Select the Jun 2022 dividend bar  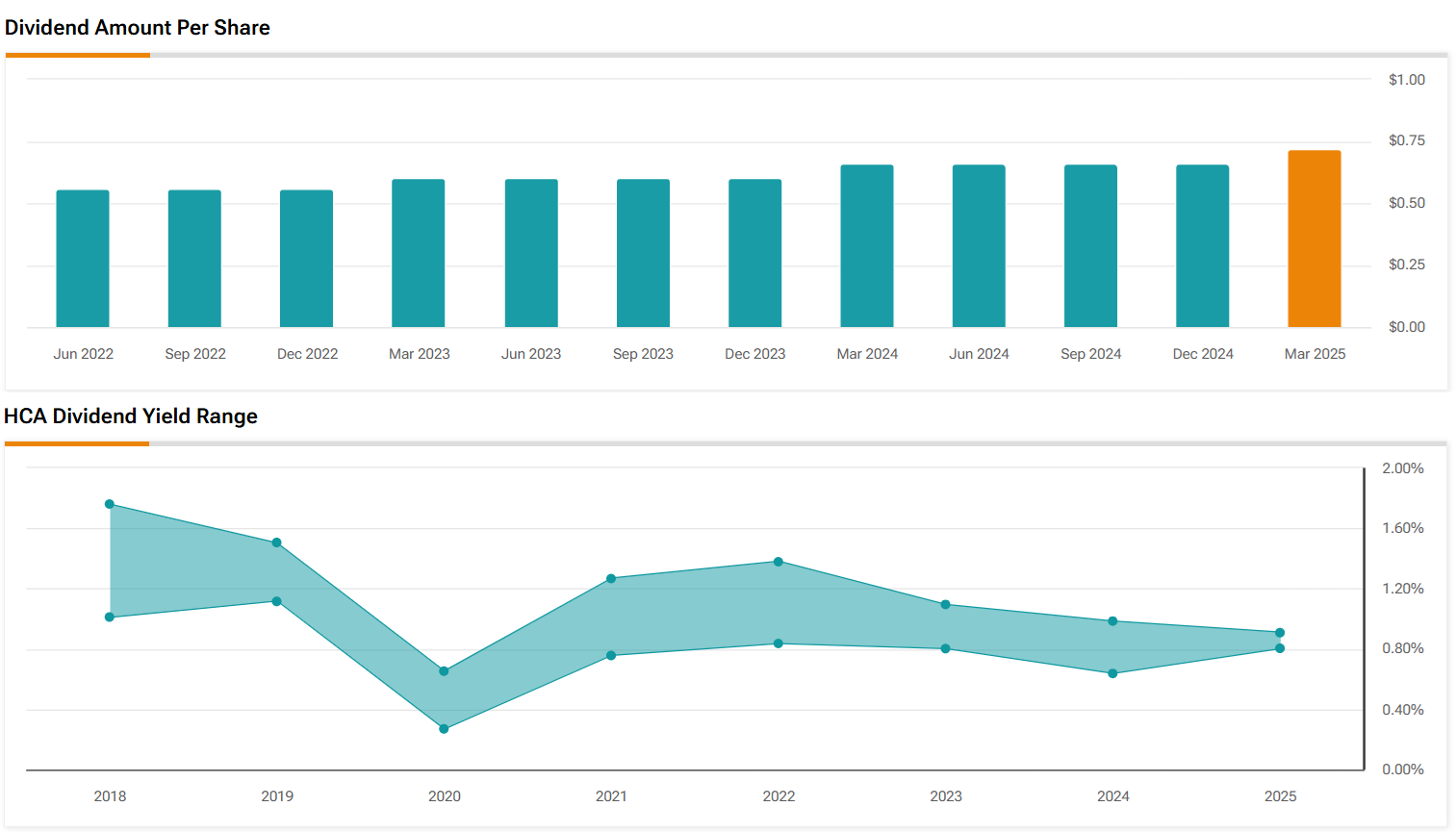(x=83, y=259)
